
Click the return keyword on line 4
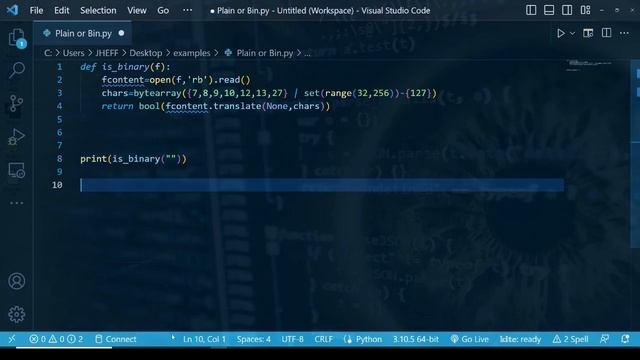[x=117, y=106]
